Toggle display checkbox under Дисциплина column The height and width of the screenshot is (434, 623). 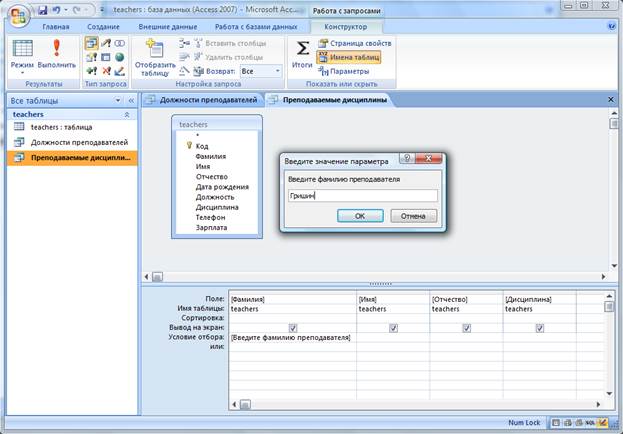539,328
